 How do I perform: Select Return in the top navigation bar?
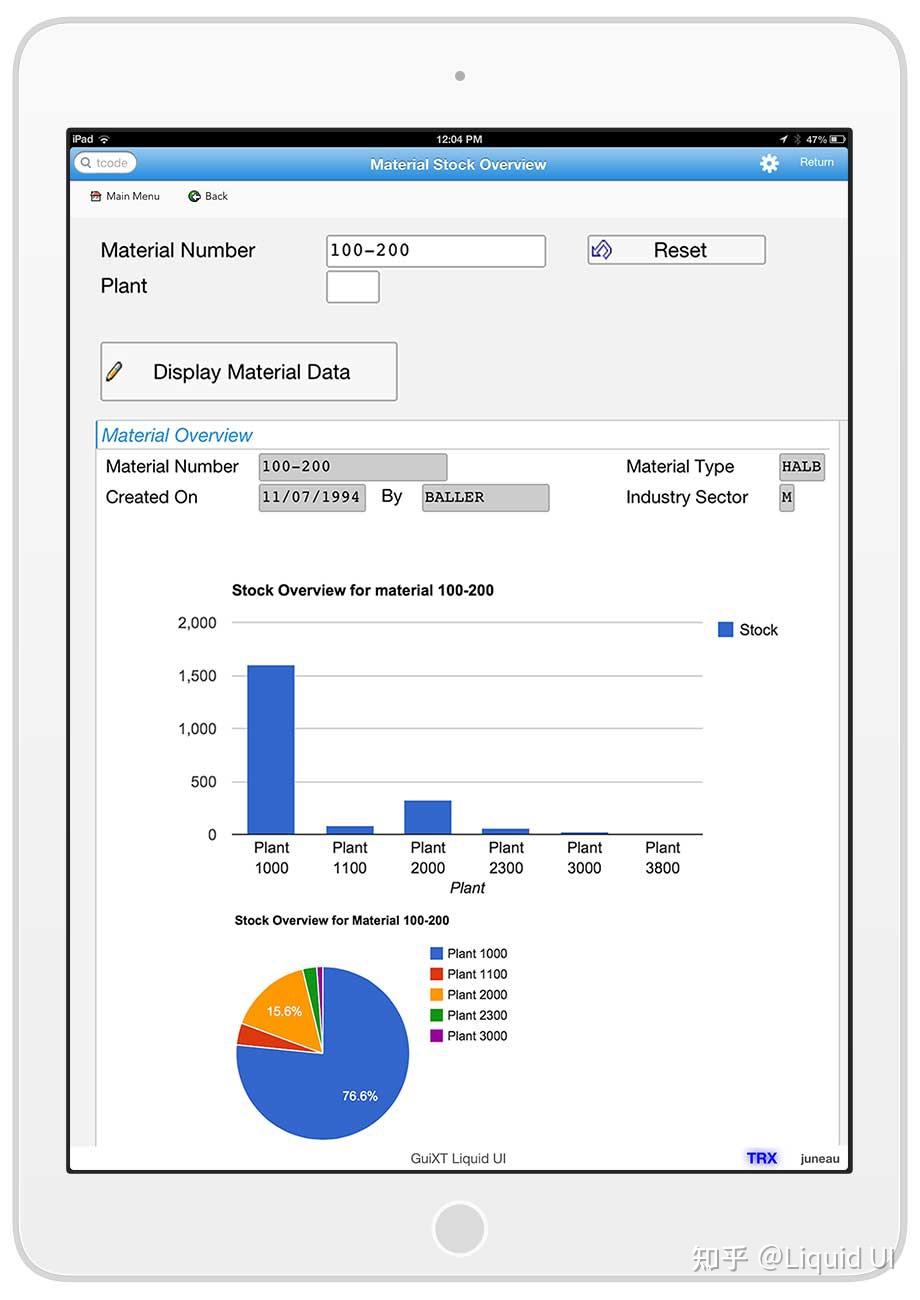pyautogui.click(x=816, y=162)
